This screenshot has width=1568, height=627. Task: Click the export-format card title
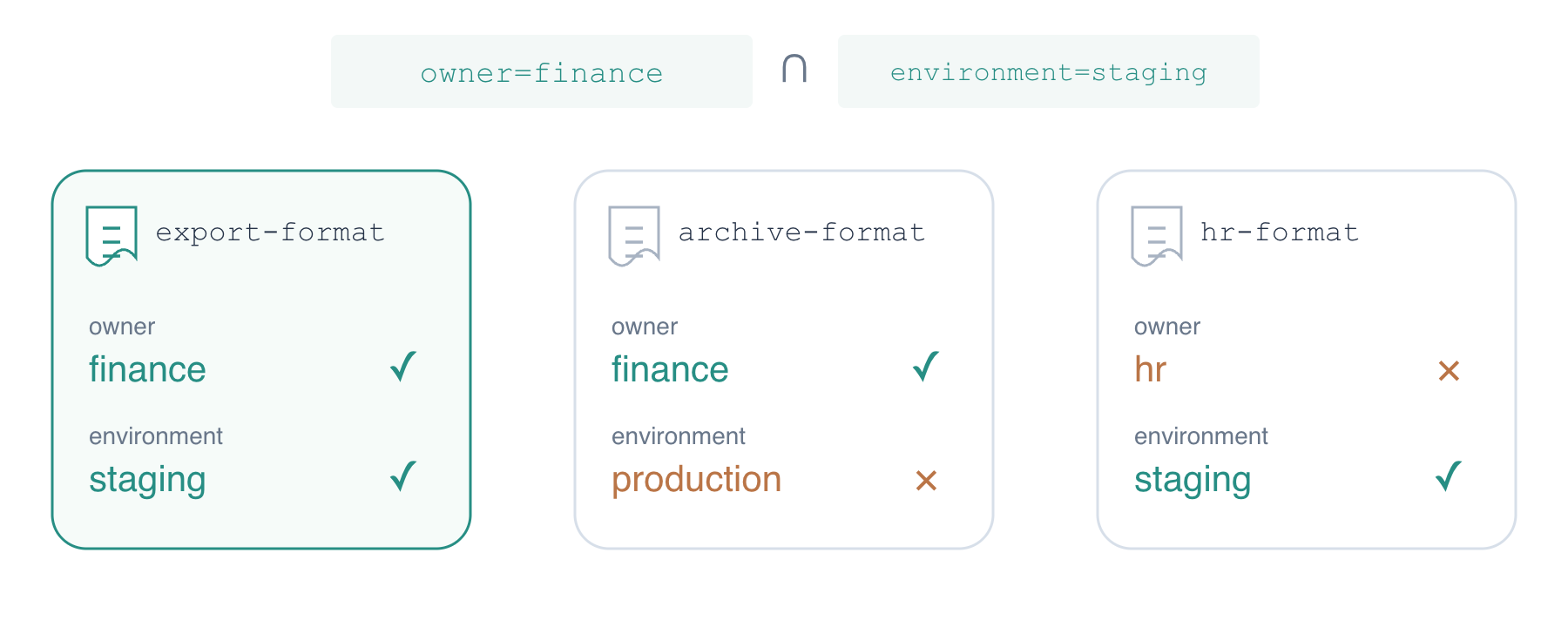(270, 233)
